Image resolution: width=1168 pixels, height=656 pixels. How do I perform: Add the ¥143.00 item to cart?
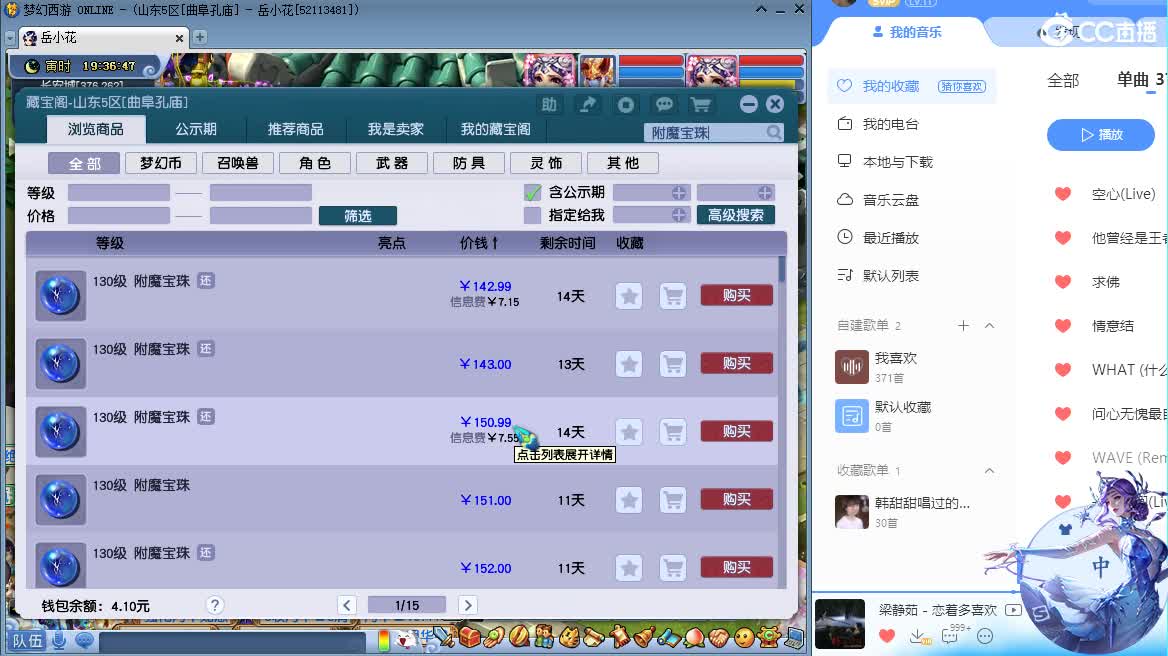(x=673, y=364)
